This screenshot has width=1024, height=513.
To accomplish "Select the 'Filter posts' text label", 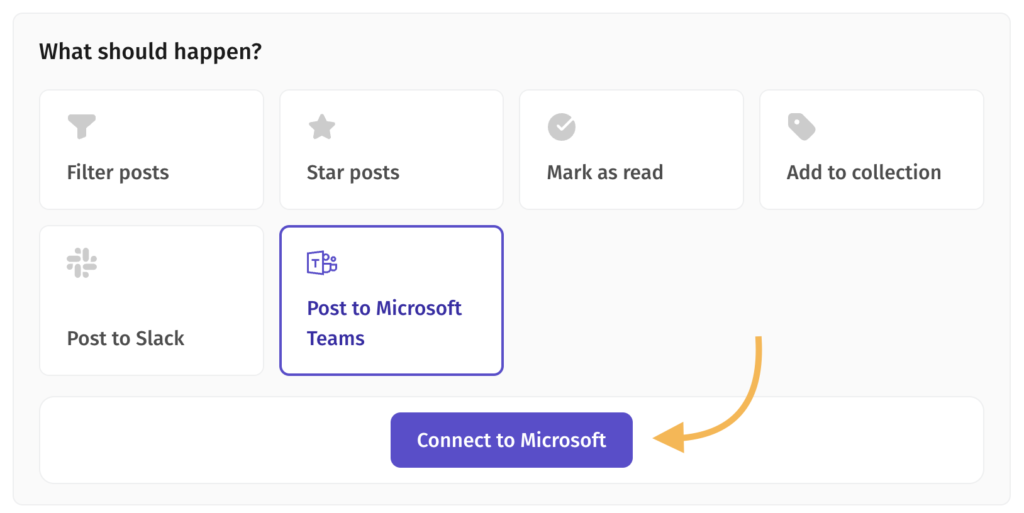I will 118,172.
